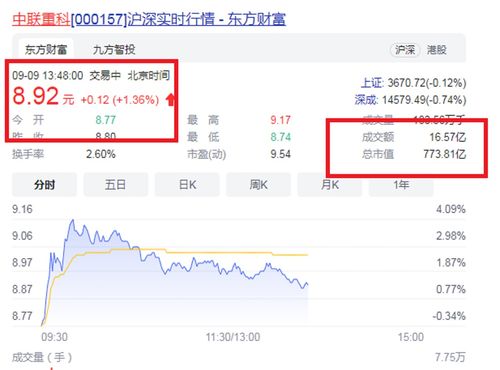500x370 pixels.
Task: Click the 11:30/13:00 time axis label
Action: 233,337
